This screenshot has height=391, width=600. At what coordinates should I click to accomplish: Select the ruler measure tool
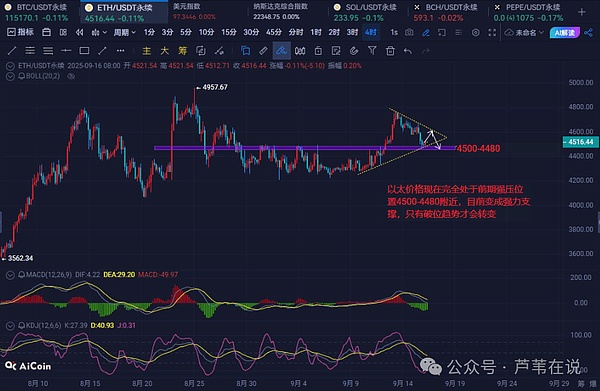tap(263, 51)
